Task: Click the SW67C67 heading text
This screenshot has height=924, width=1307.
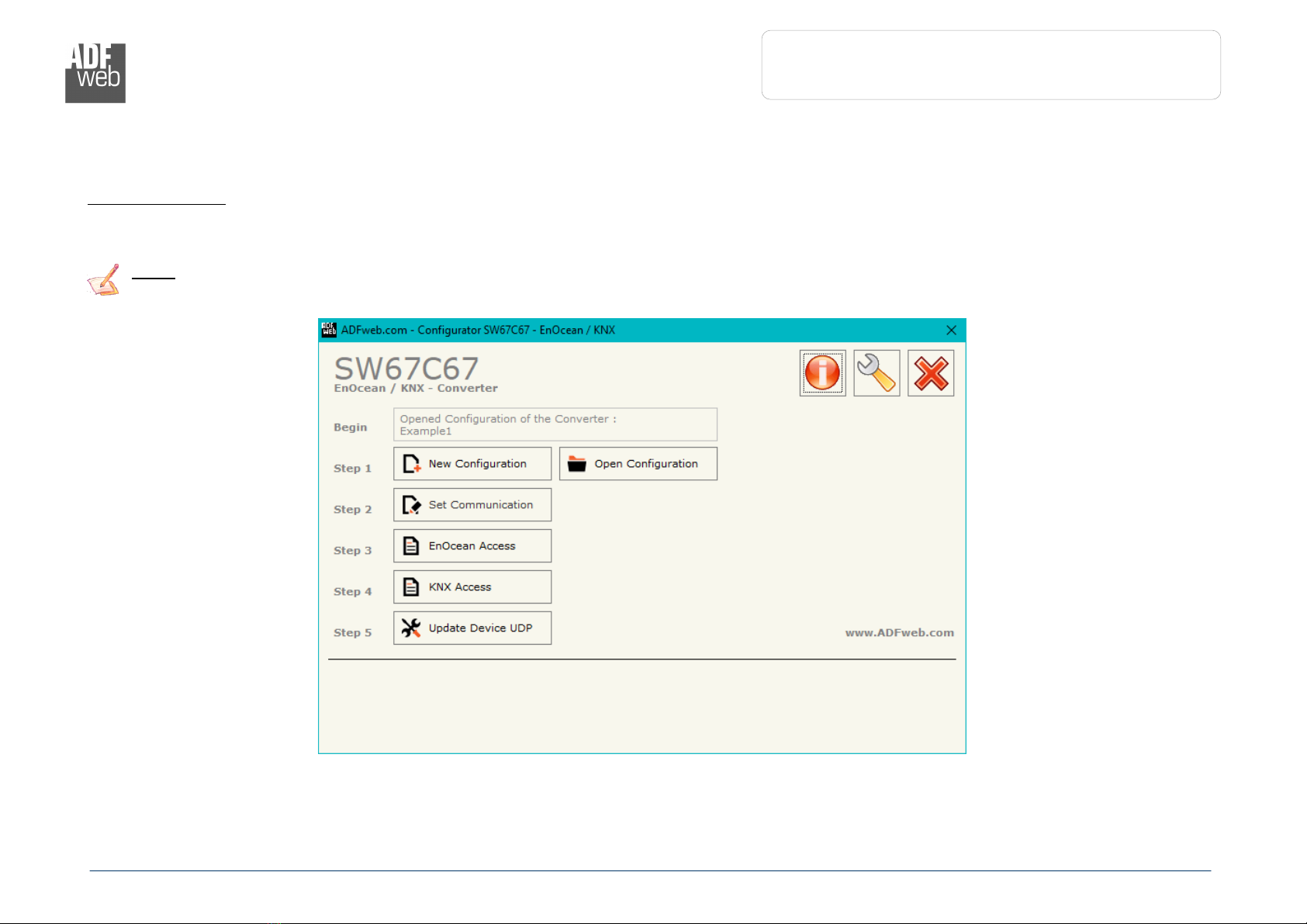Action: click(406, 368)
